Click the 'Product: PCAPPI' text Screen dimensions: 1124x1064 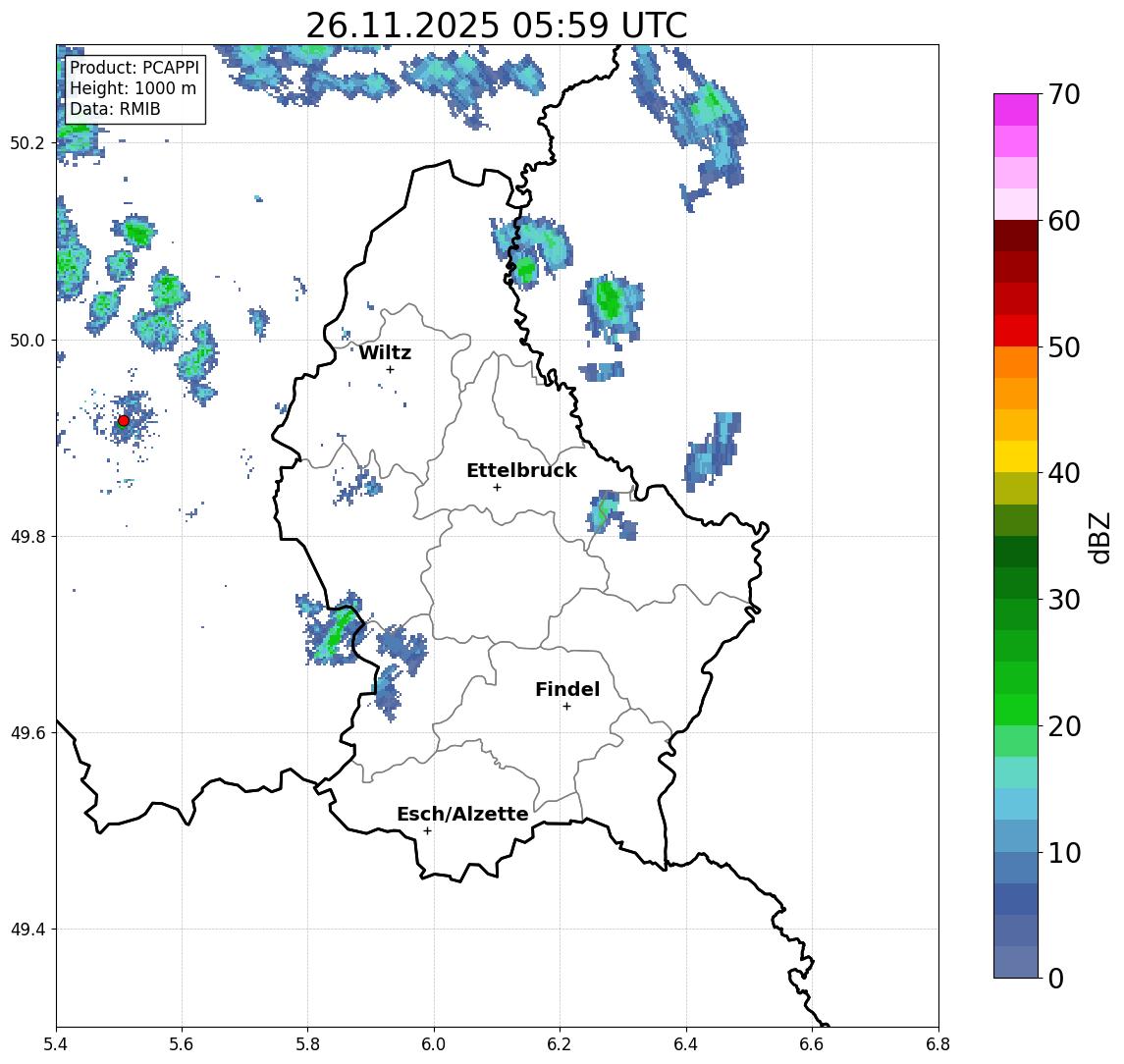pos(134,68)
